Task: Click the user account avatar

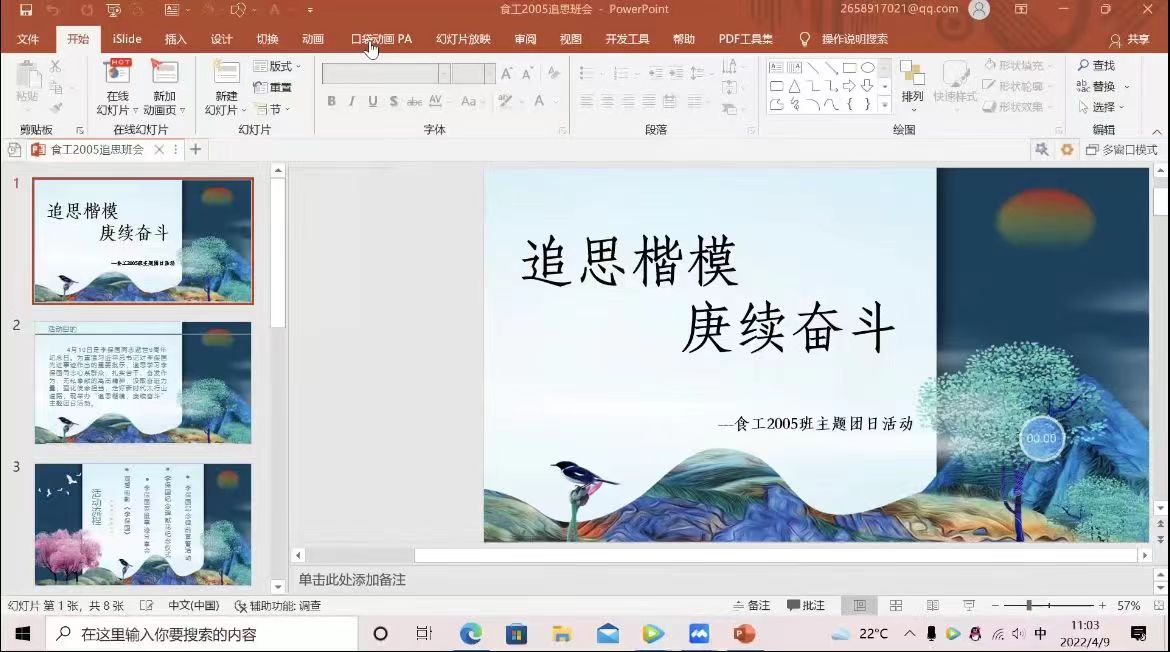Action: pos(979,10)
